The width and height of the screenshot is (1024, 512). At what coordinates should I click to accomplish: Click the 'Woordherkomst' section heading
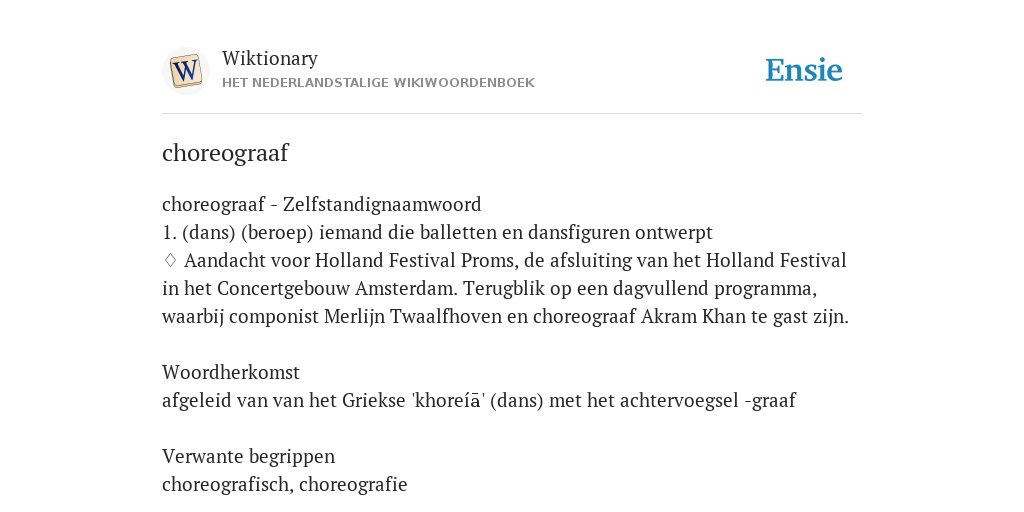coord(231,372)
